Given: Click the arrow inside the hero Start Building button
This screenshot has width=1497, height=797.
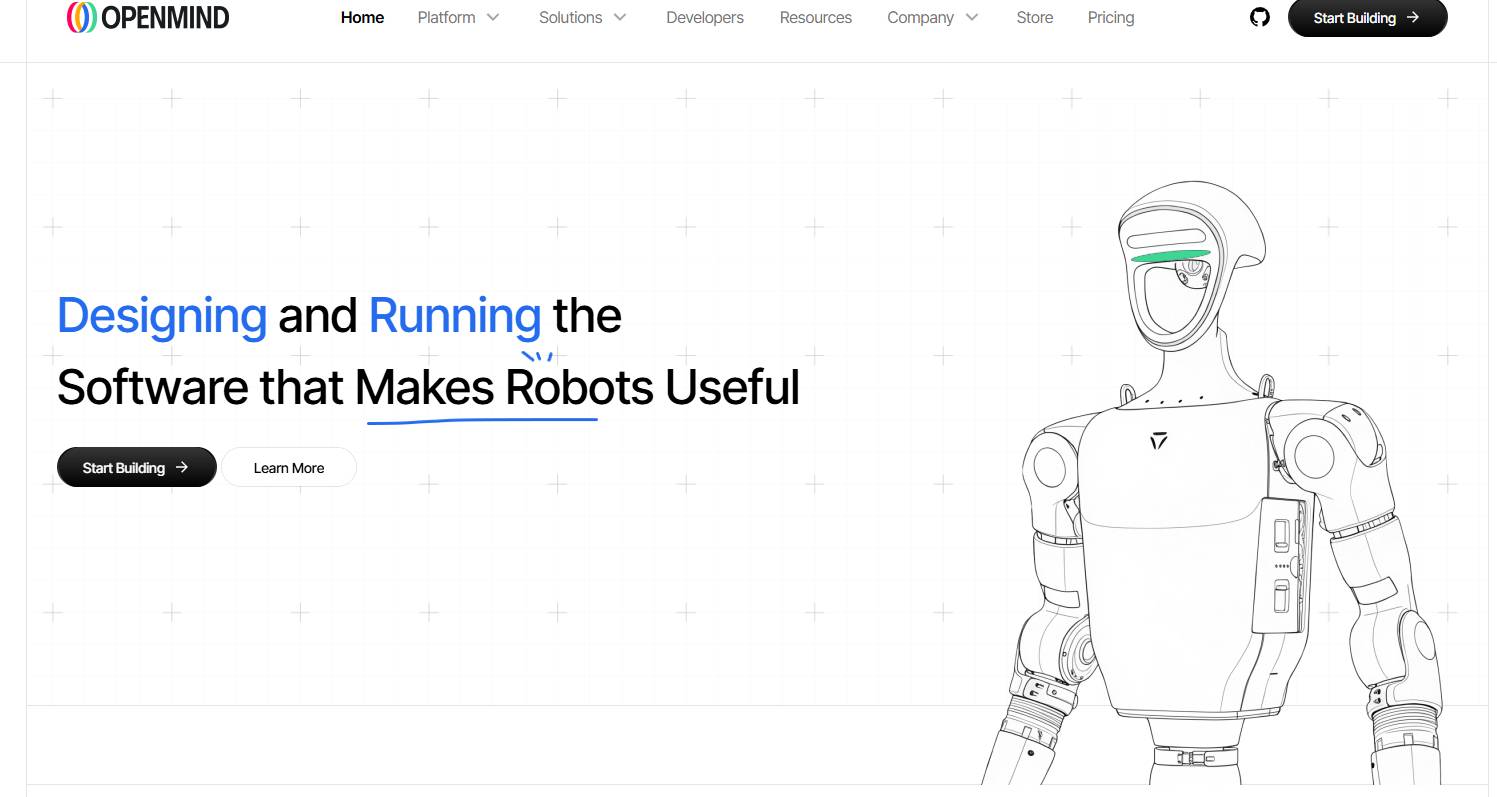Looking at the screenshot, I should point(181,467).
